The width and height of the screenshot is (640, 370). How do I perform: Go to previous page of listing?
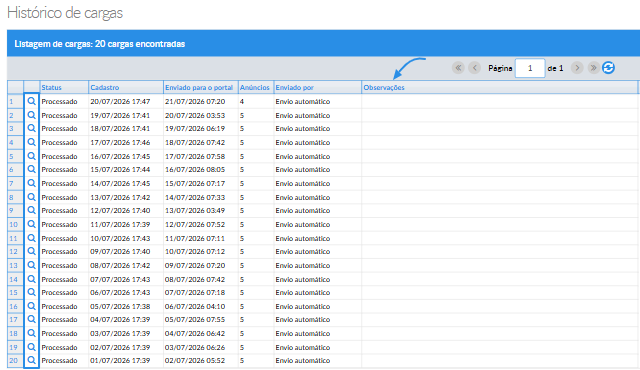(x=474, y=68)
